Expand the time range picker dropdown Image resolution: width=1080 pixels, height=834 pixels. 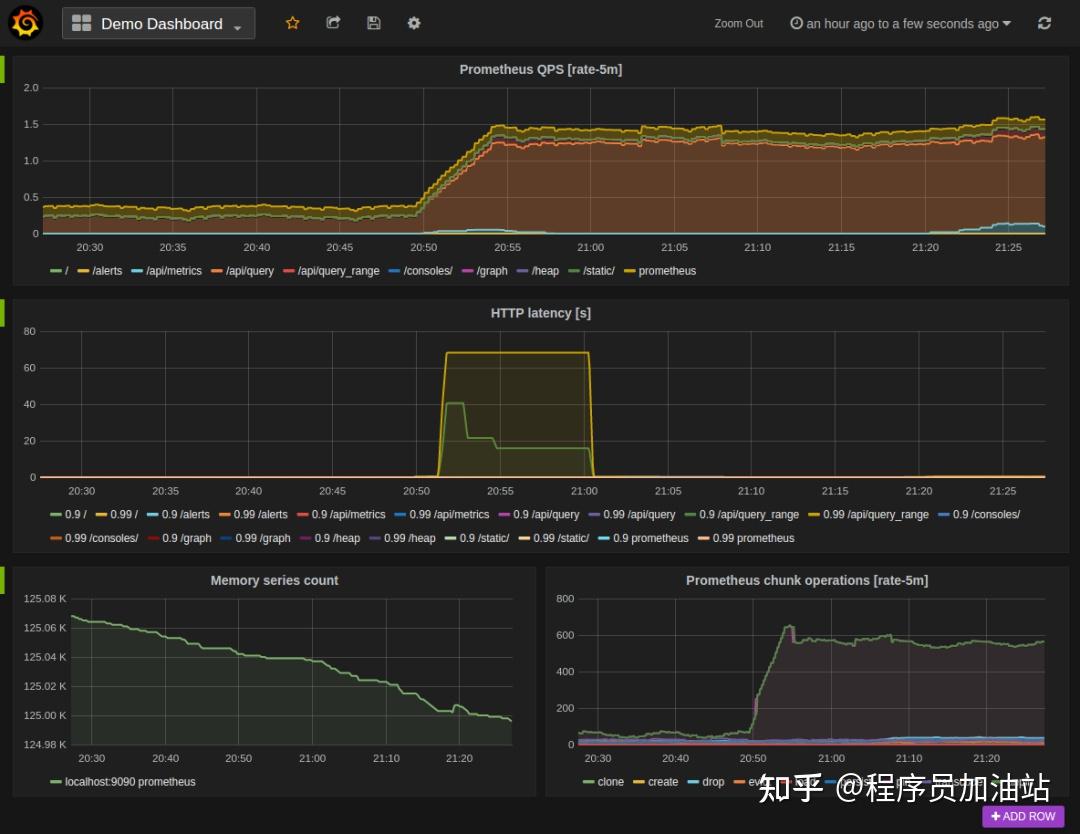tap(901, 23)
